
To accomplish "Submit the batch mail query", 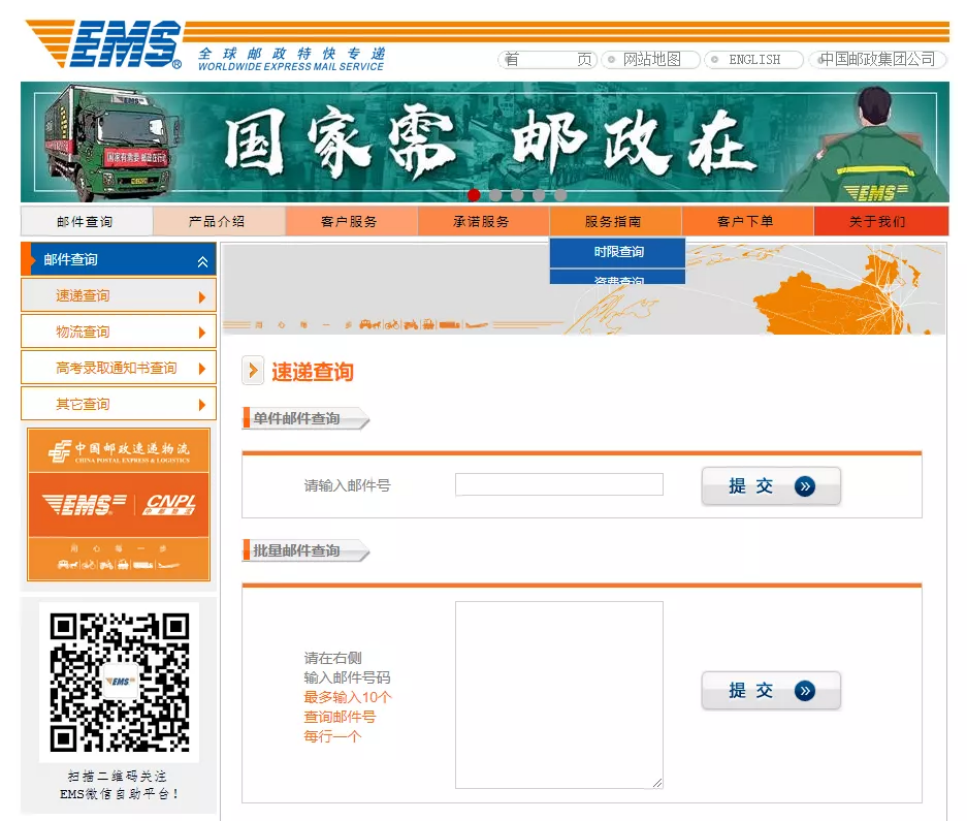I will [x=771, y=690].
